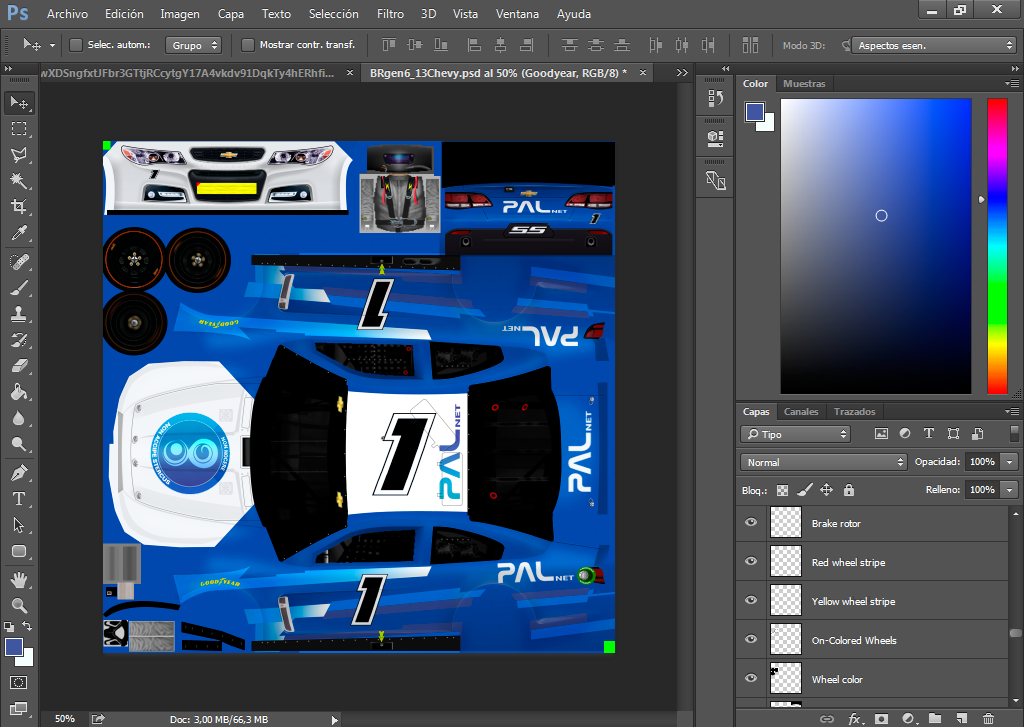Pick the Eyedropper tool
The height and width of the screenshot is (727, 1024).
tap(19, 233)
